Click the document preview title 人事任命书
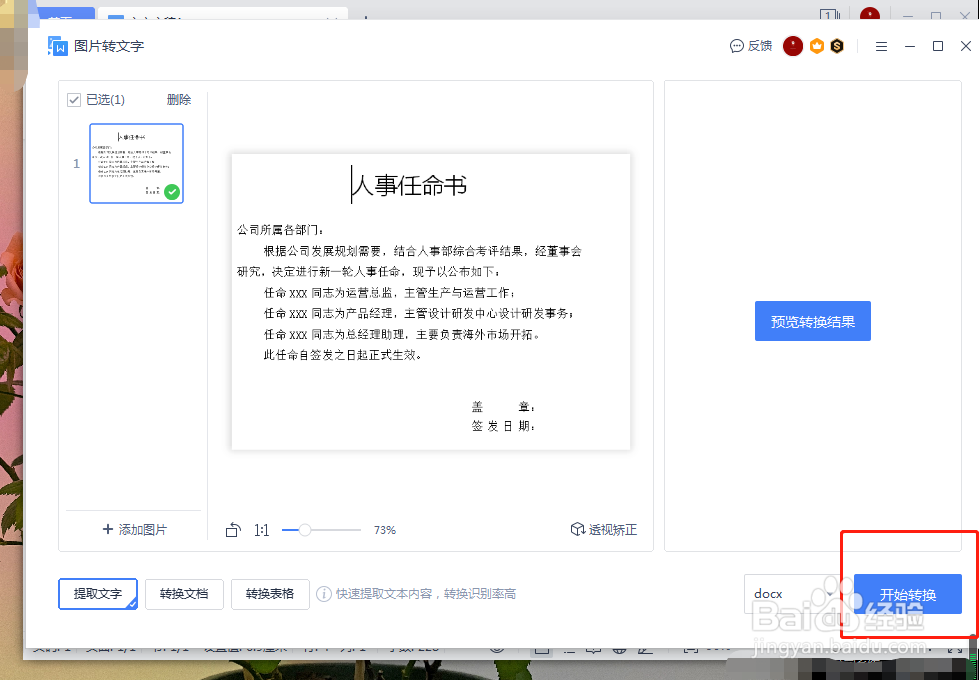 [410, 185]
